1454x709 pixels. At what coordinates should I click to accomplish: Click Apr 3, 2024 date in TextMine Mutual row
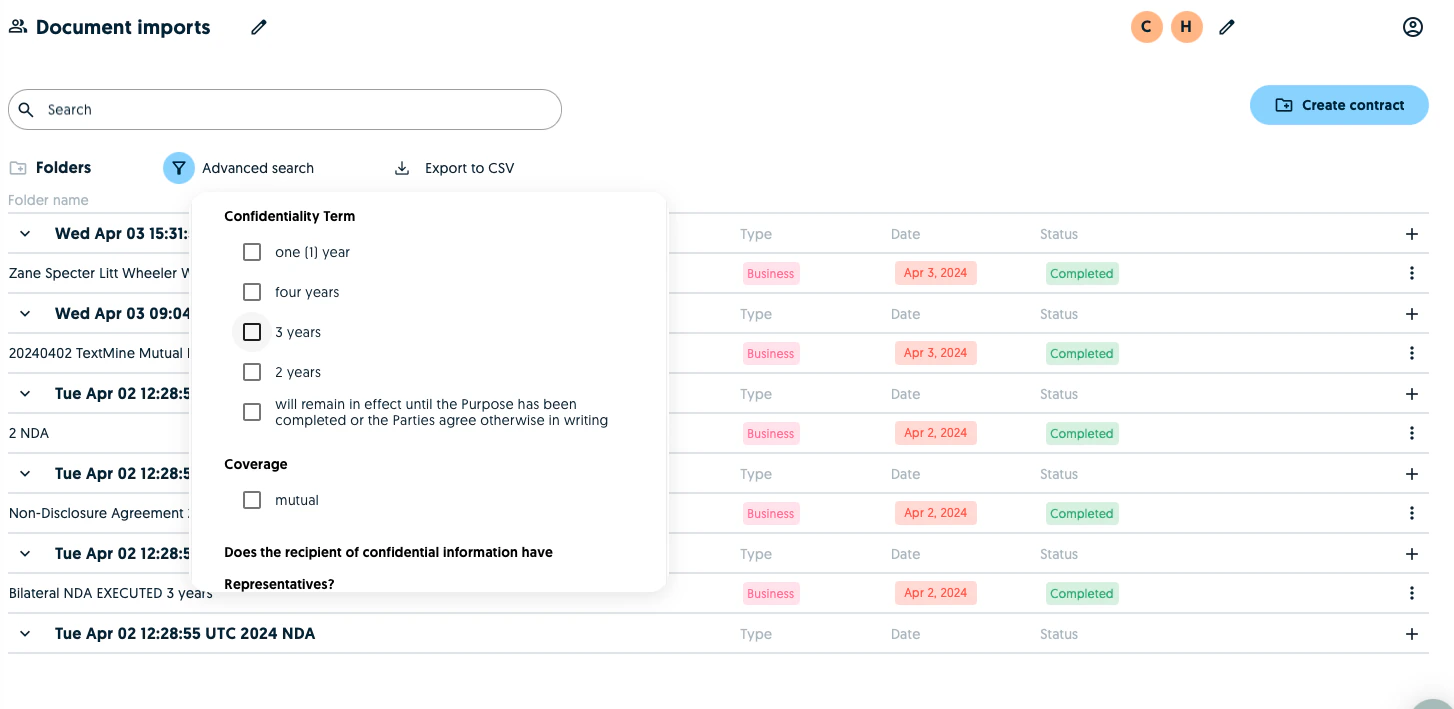[x=935, y=353]
